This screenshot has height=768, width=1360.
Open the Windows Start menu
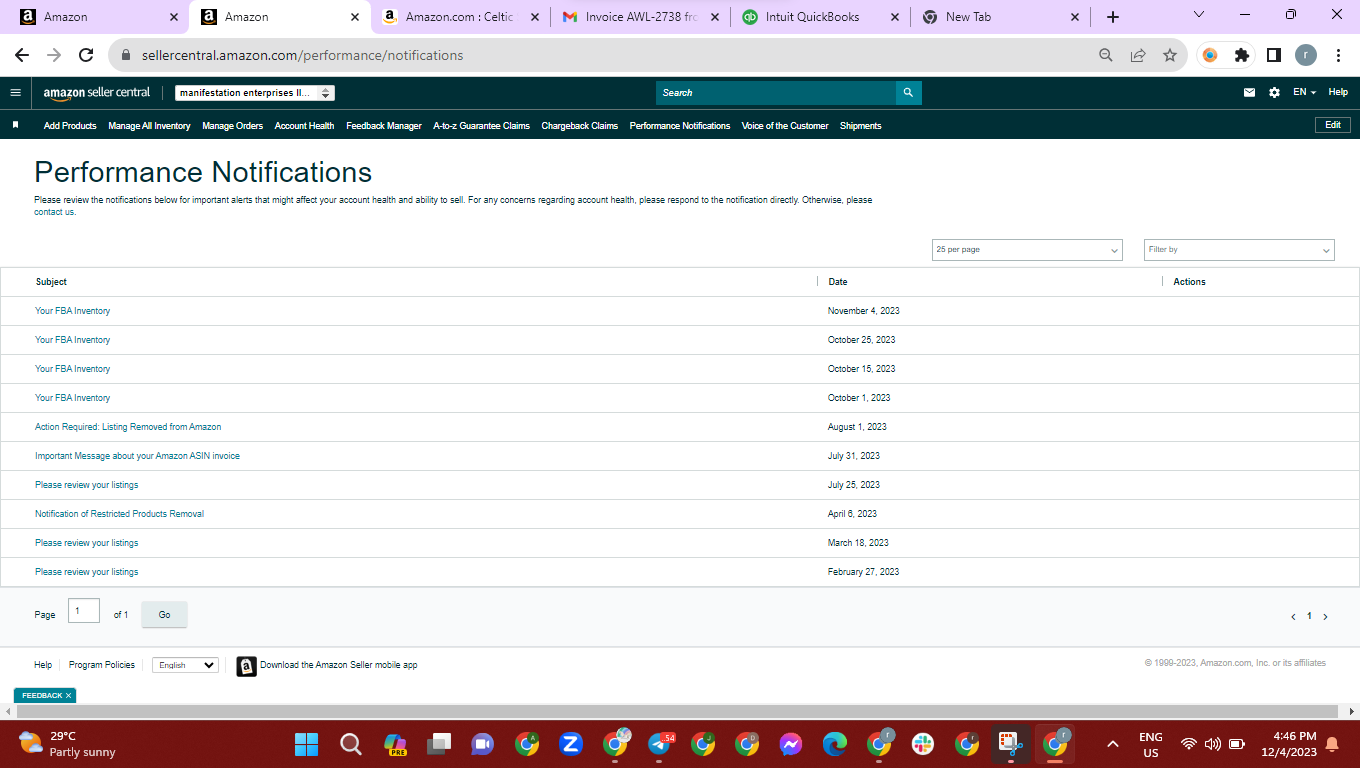pyautogui.click(x=306, y=744)
